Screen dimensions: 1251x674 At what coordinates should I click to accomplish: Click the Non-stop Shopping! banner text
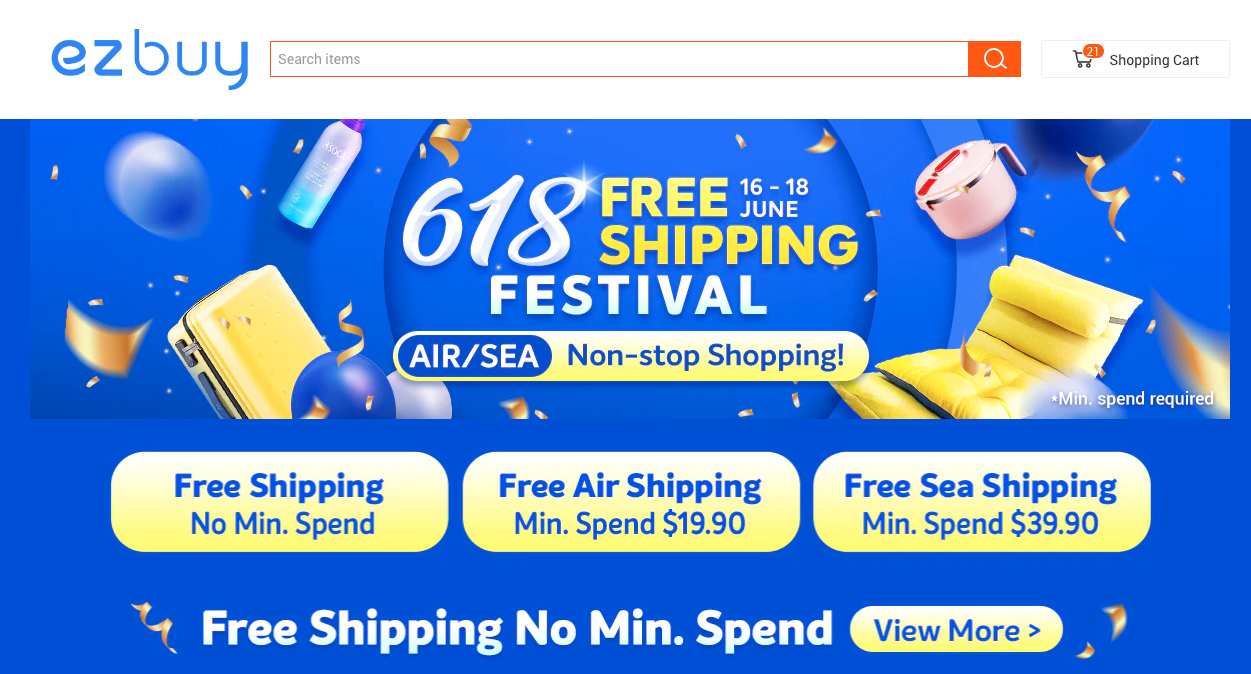(705, 356)
